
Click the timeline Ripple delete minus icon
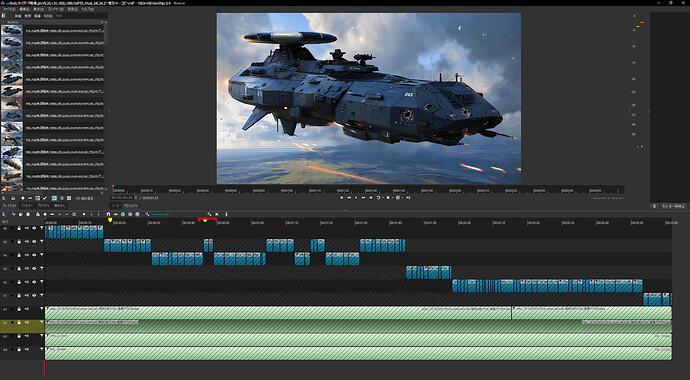[52, 214]
